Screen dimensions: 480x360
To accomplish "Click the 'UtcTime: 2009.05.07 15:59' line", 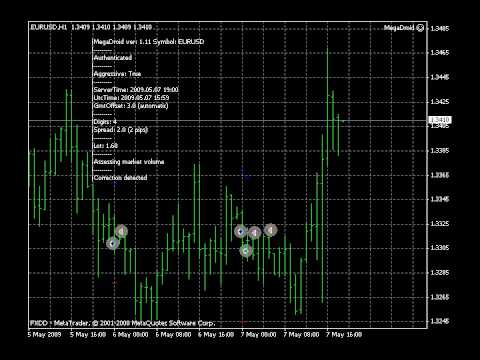I will click(x=131, y=98).
